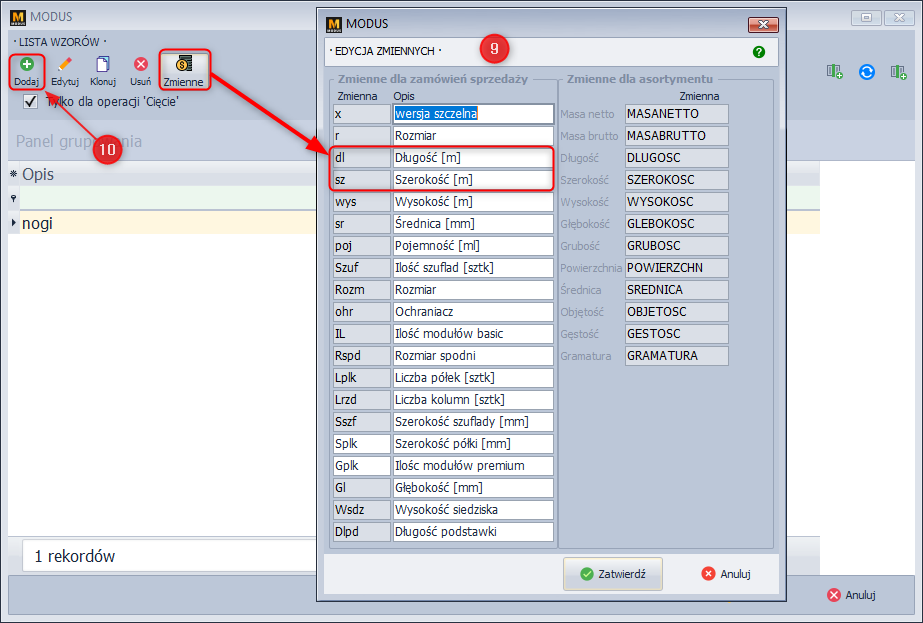Screen dimensions: 923x623
Task: Select the Długość [m] description field
Action: (x=472, y=158)
